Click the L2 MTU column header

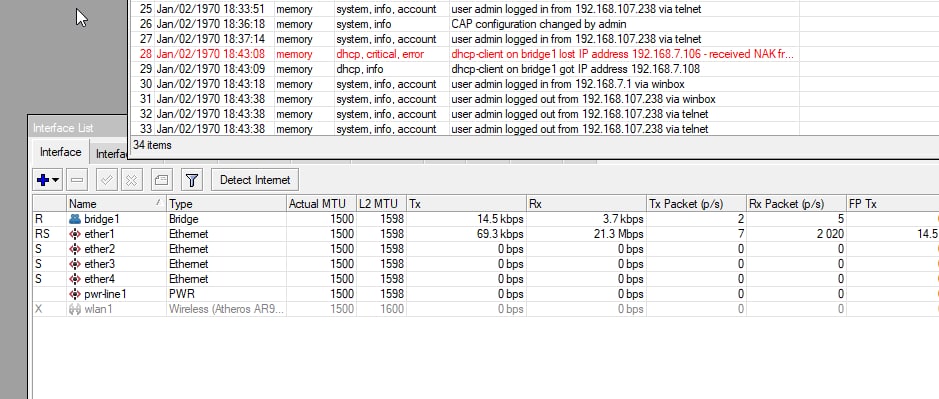(x=381, y=204)
